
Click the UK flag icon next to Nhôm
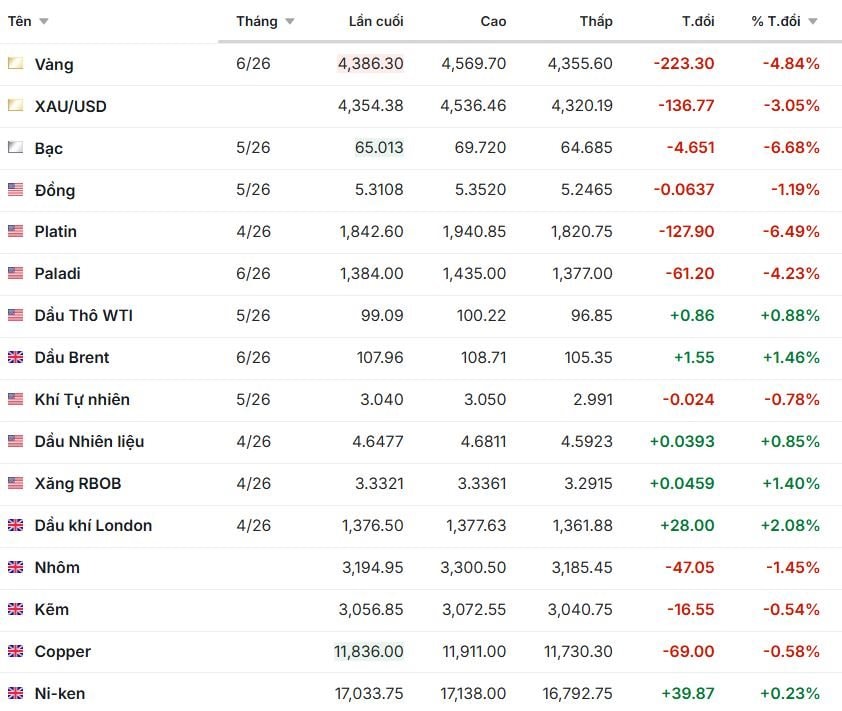(15, 568)
